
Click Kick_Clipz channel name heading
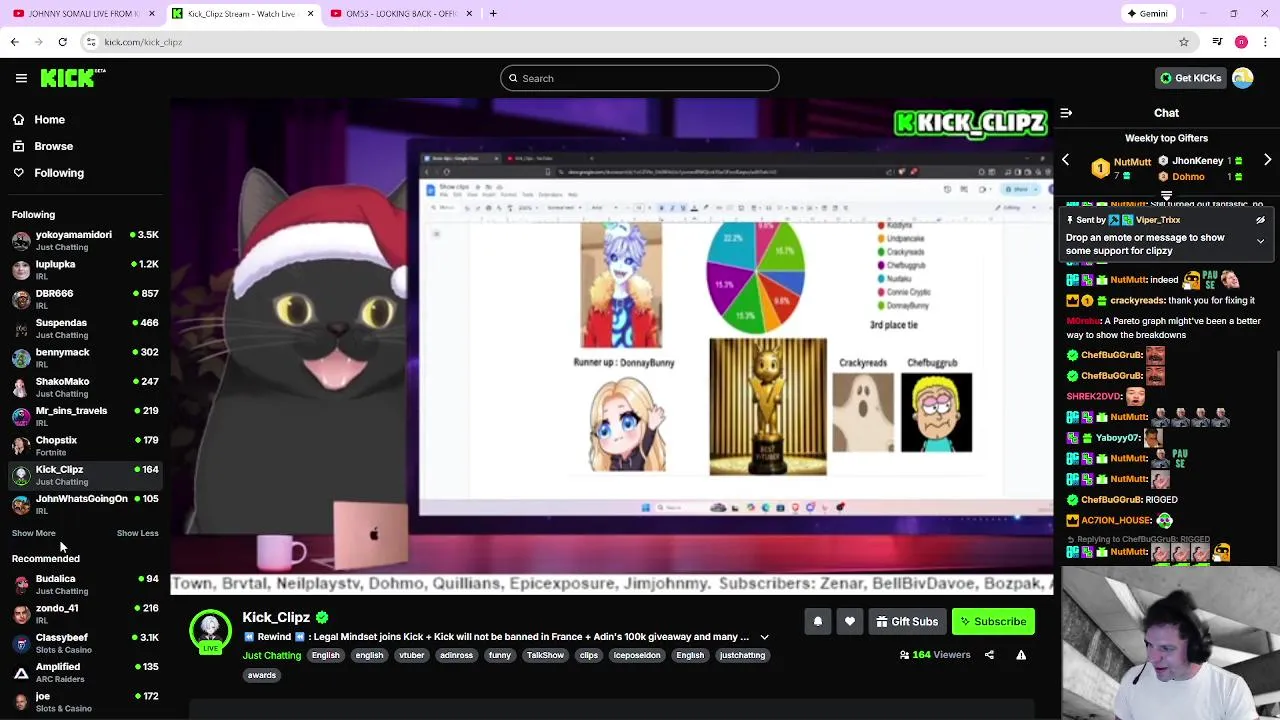(276, 618)
